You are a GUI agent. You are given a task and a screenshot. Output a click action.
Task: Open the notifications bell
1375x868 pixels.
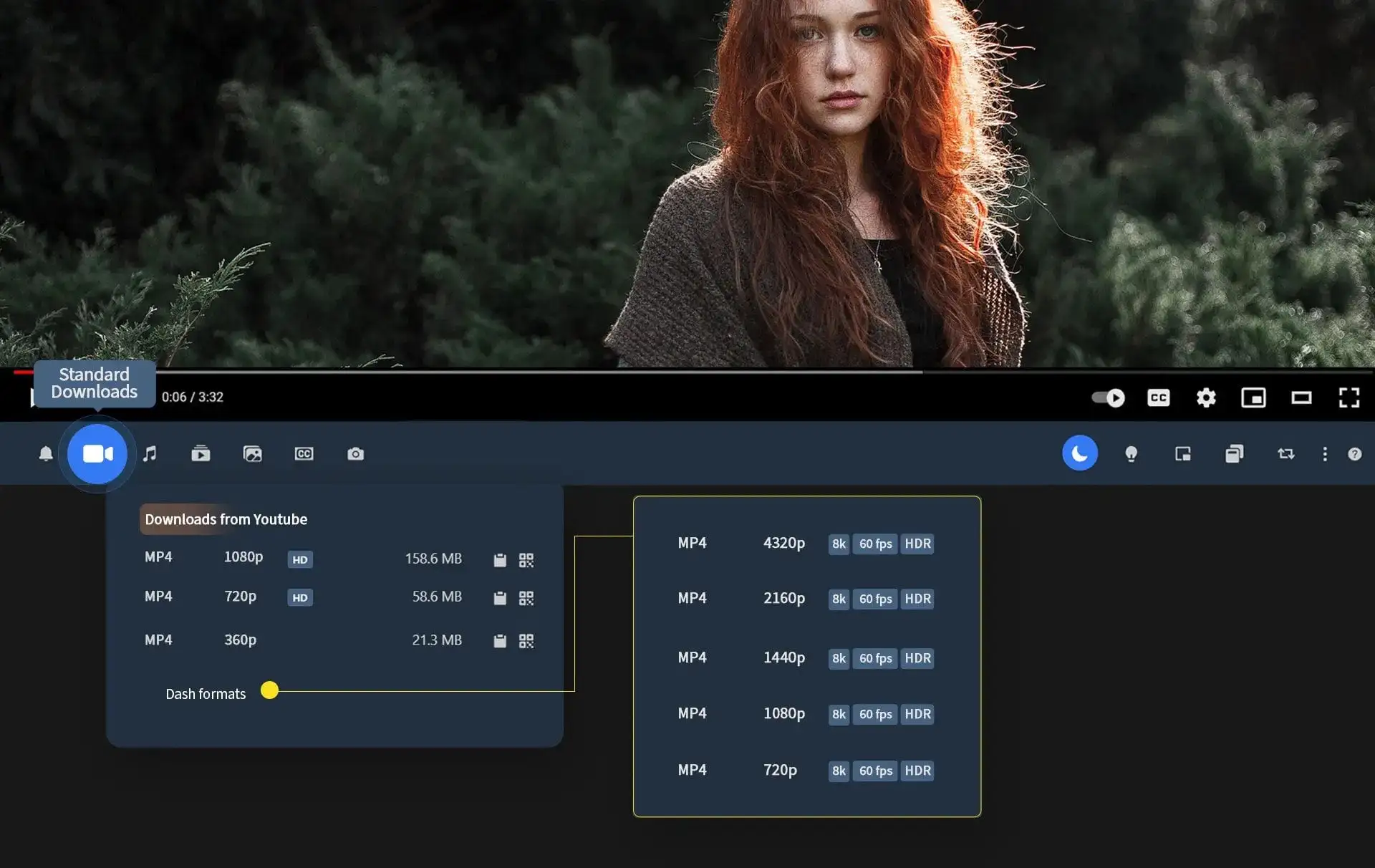pyautogui.click(x=45, y=453)
